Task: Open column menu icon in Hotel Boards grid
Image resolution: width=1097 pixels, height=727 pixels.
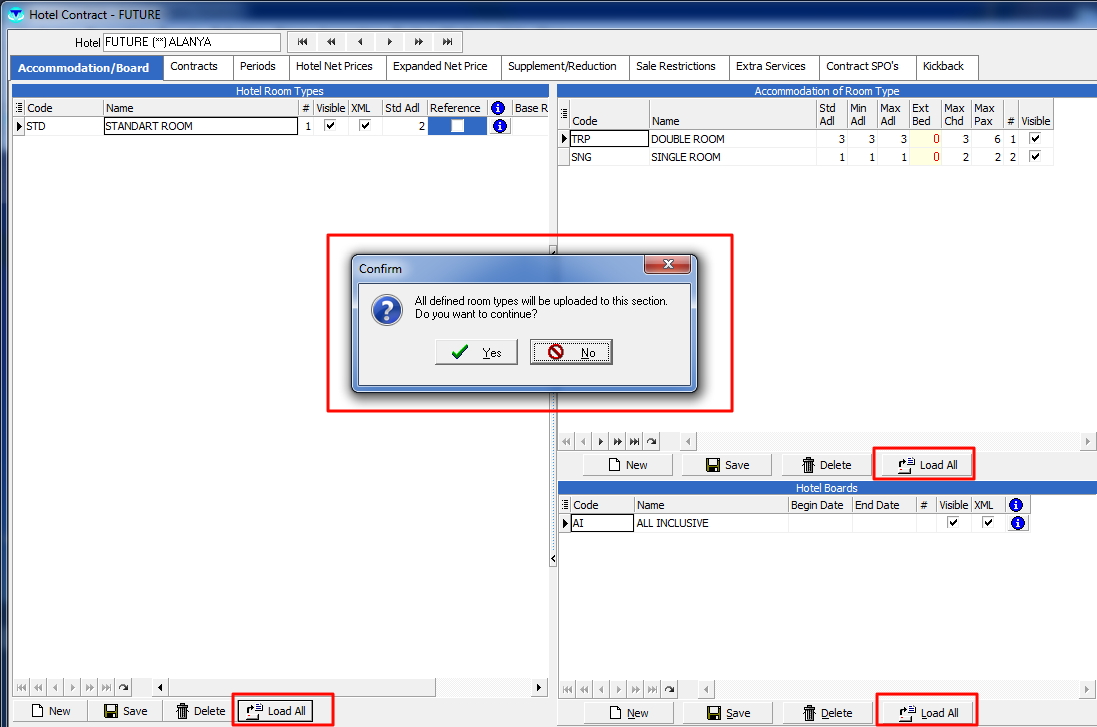Action: [564, 505]
